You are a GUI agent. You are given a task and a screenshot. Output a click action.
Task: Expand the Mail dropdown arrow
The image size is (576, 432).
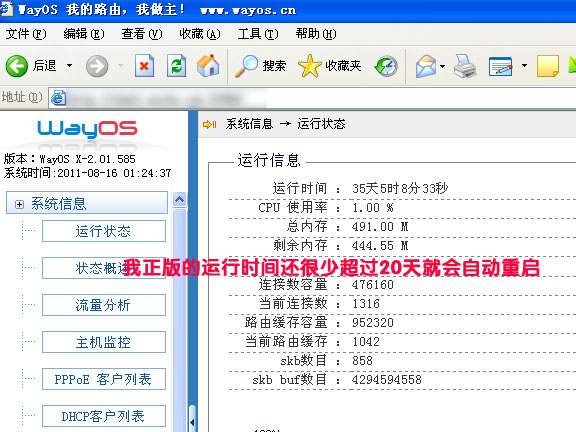pyautogui.click(x=442, y=66)
